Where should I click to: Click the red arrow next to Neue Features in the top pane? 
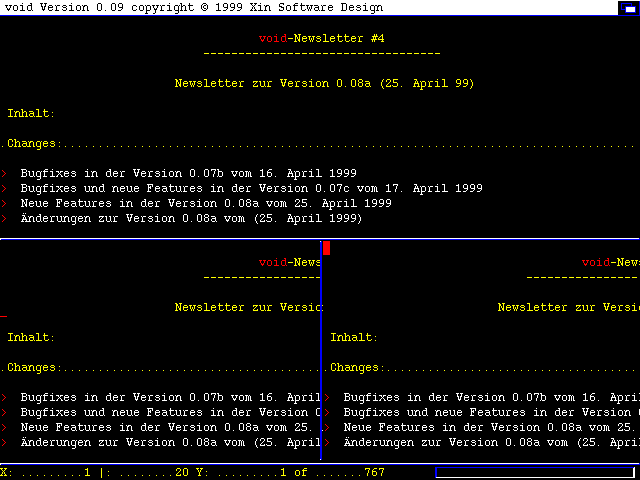pyautogui.click(x=4, y=203)
